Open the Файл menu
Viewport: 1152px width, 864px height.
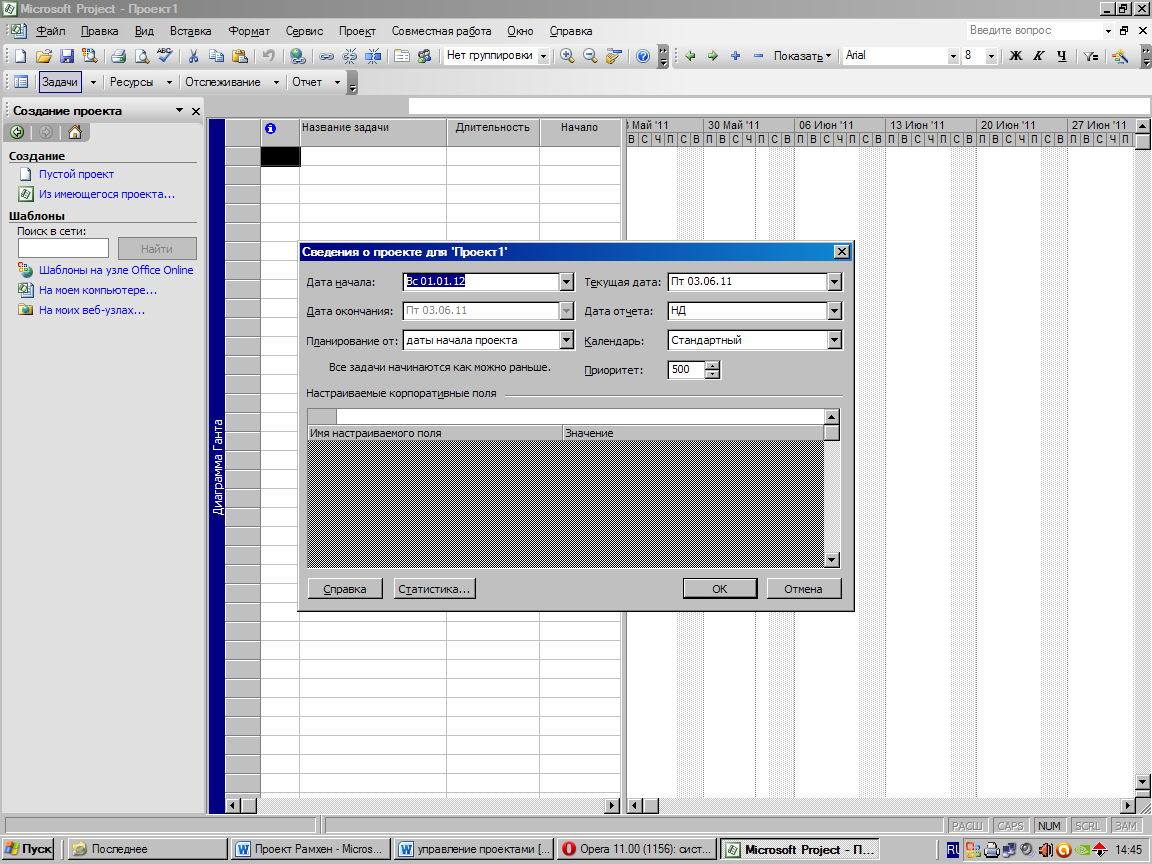[51, 31]
